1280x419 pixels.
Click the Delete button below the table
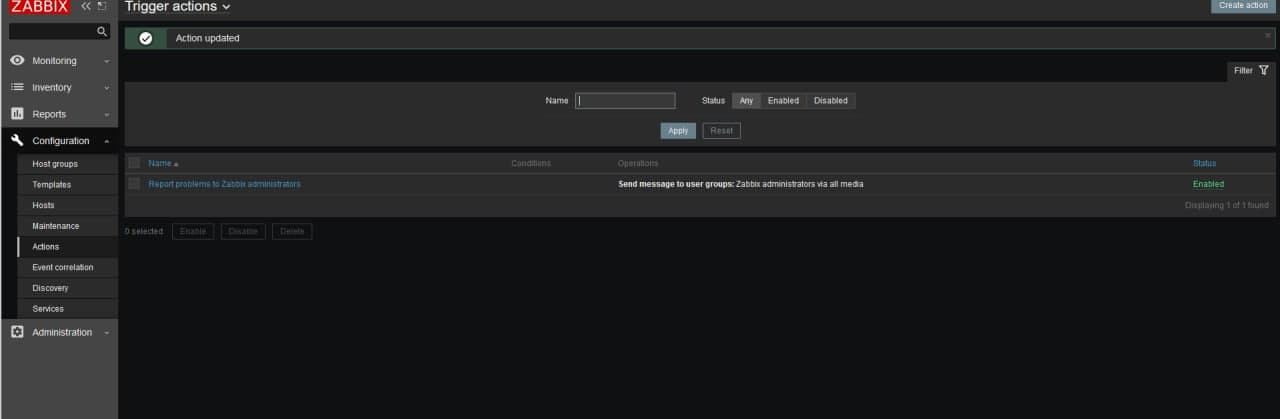tap(292, 231)
